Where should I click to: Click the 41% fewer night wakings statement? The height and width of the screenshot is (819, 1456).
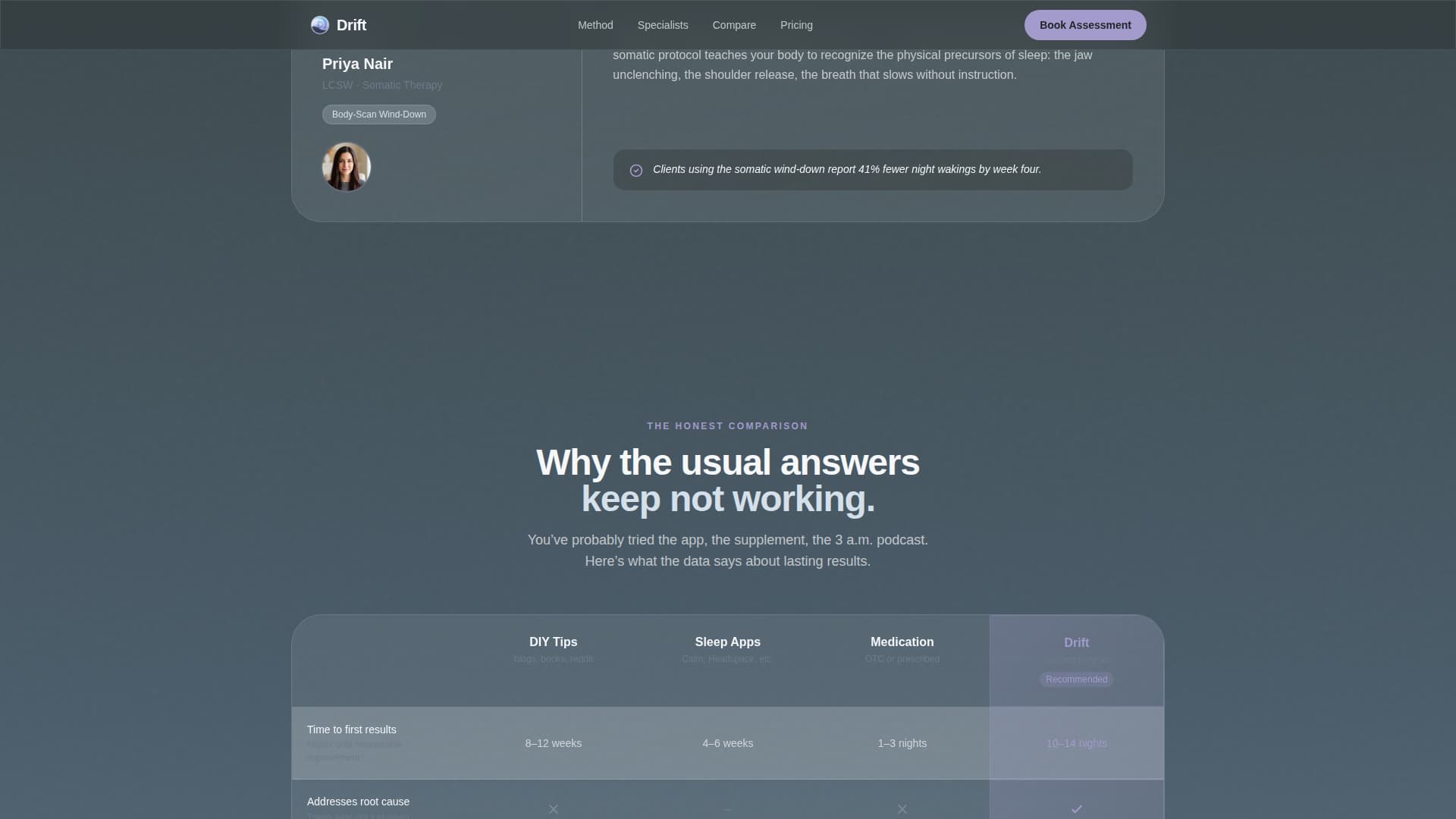[x=847, y=169]
